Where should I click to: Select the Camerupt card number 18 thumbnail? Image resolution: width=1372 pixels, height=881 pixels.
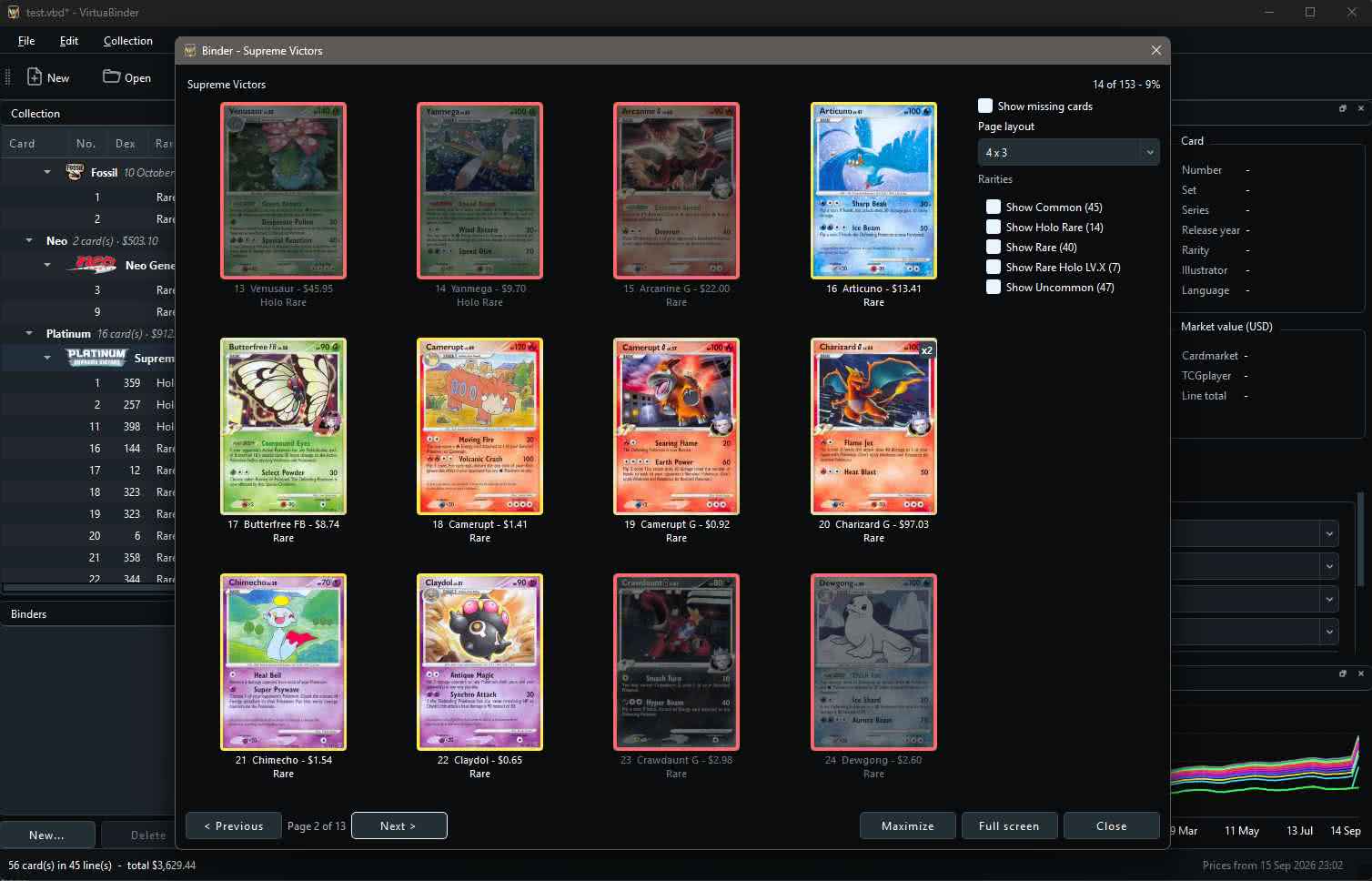pos(479,426)
